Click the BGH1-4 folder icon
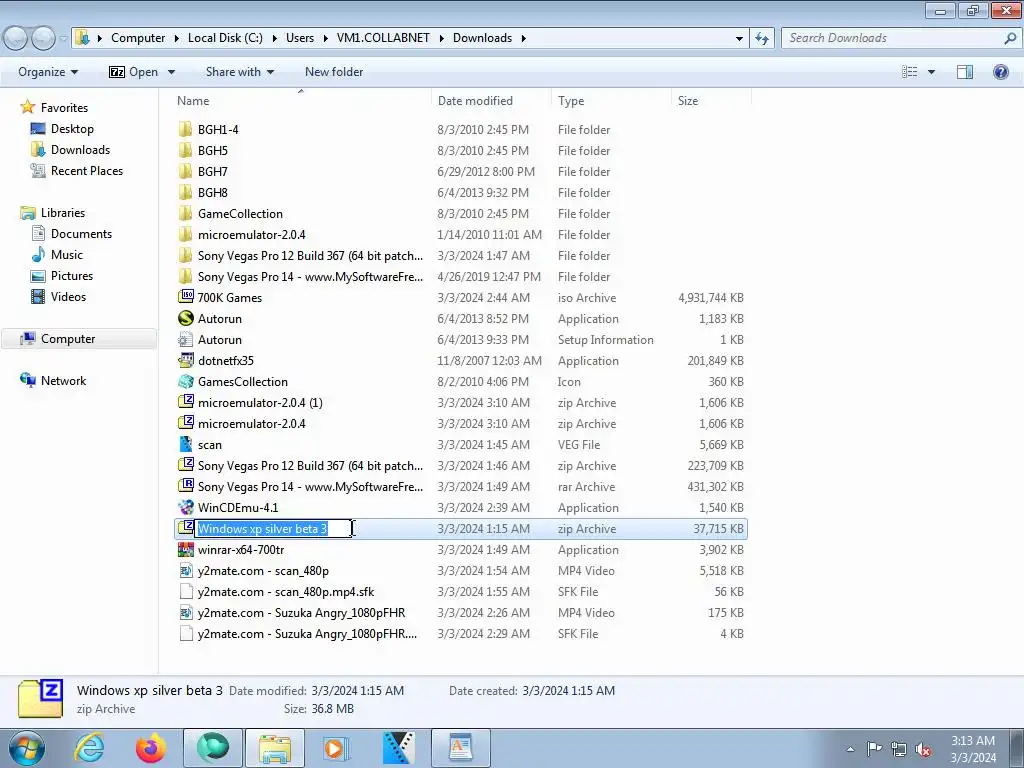 coord(185,129)
